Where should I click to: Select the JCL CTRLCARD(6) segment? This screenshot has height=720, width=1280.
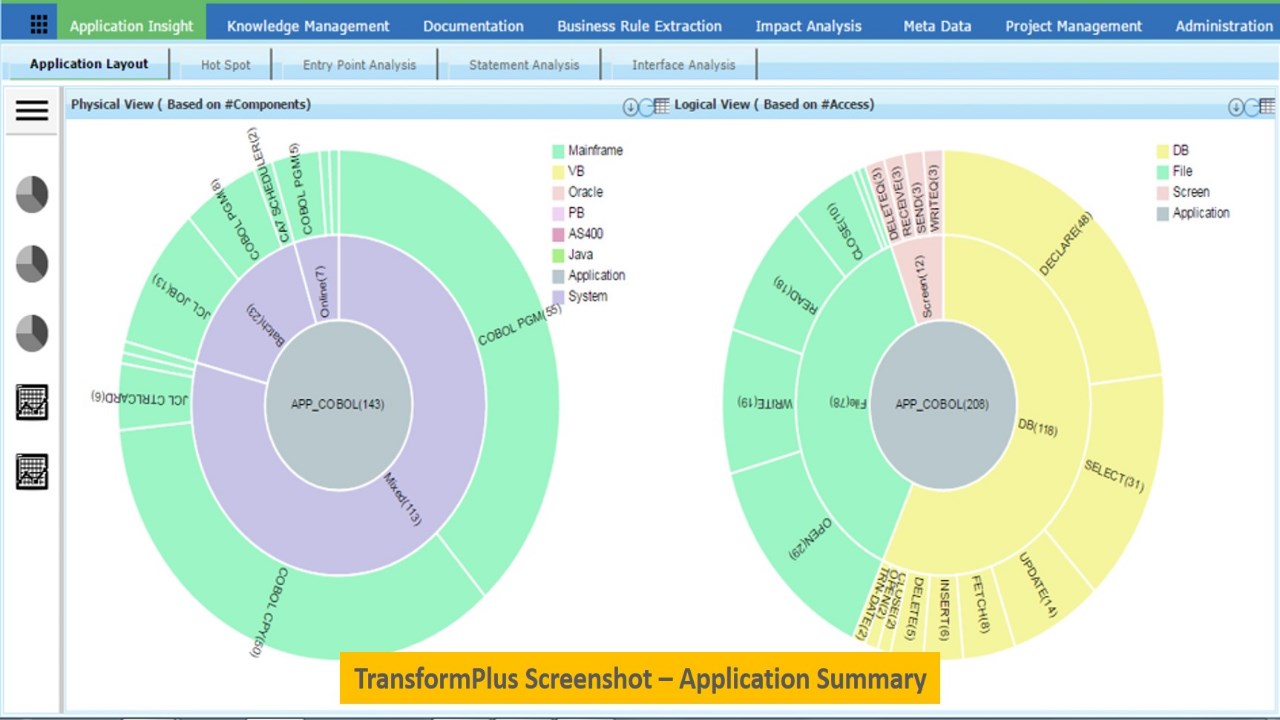152,397
